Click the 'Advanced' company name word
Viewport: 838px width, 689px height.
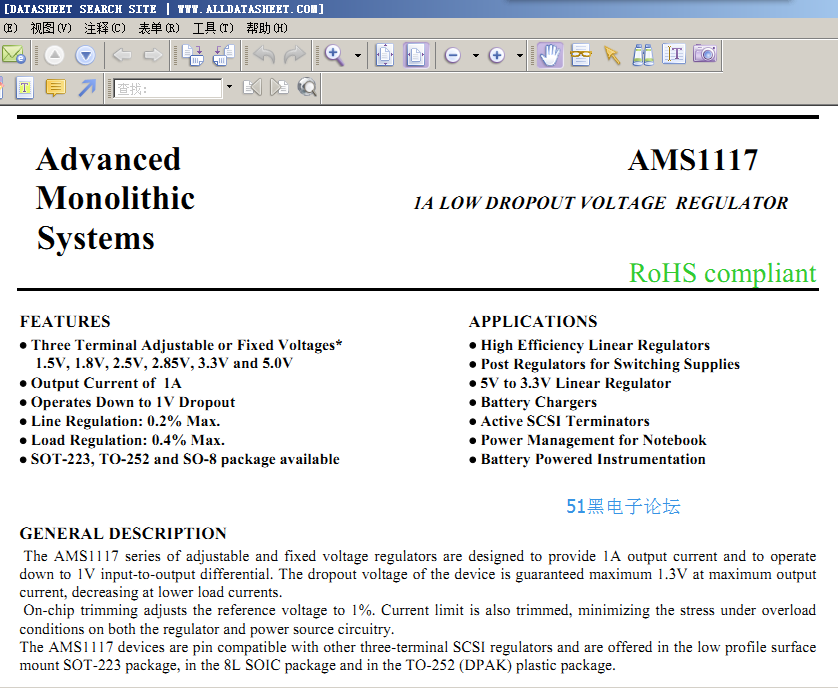[108, 159]
